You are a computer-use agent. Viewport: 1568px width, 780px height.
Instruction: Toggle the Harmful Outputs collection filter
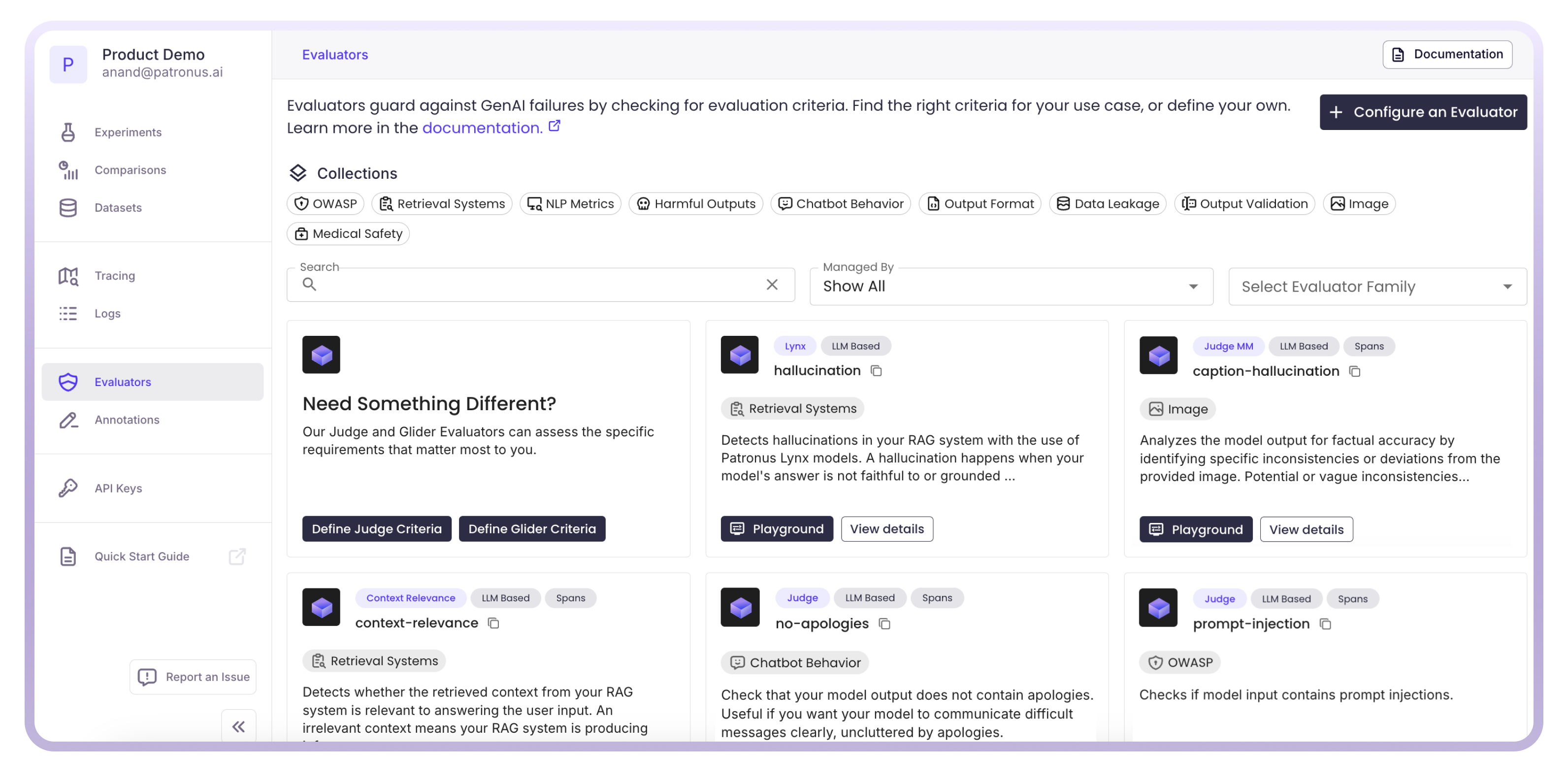695,204
